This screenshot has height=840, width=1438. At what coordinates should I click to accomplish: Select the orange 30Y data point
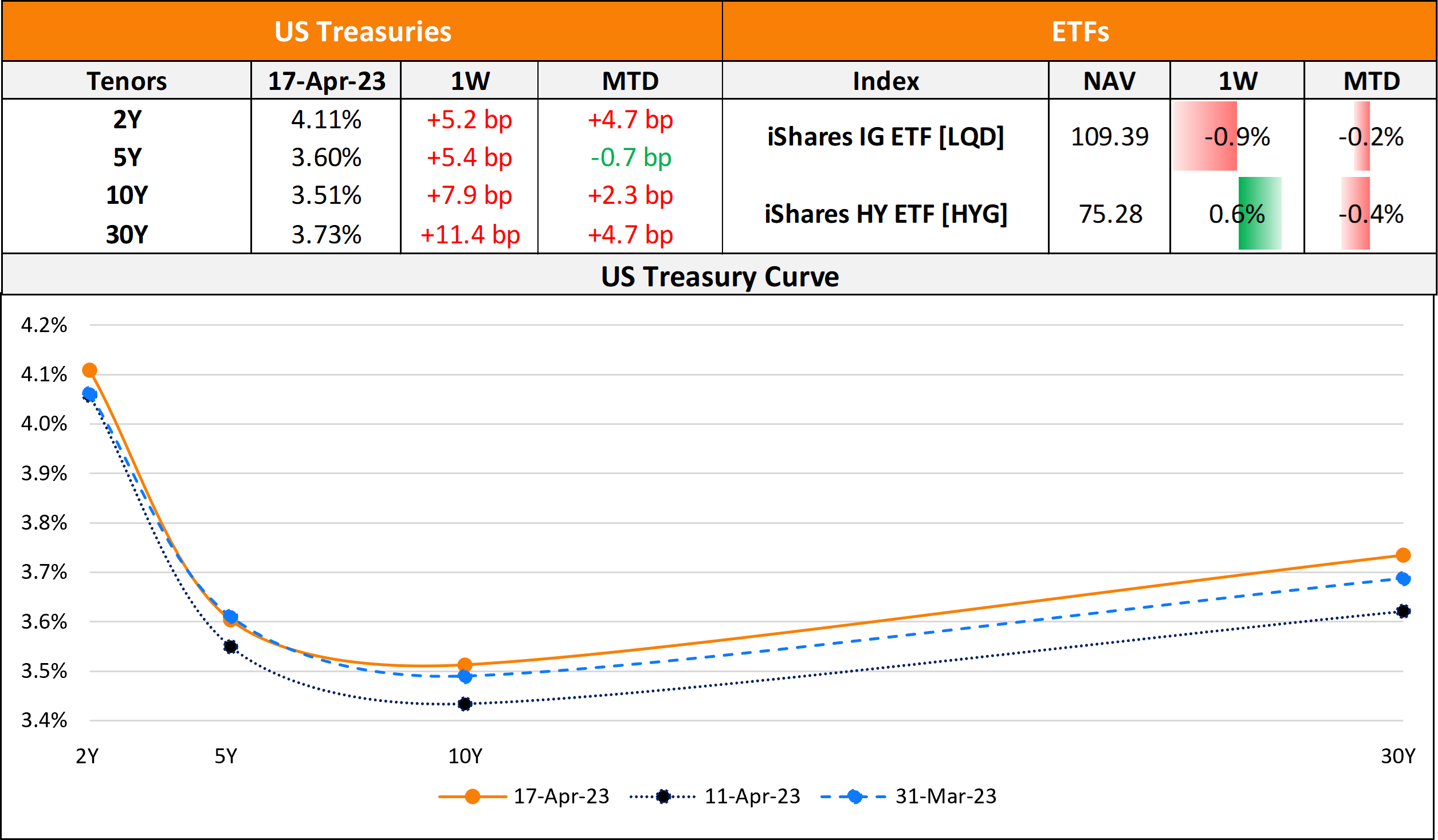pos(1403,555)
